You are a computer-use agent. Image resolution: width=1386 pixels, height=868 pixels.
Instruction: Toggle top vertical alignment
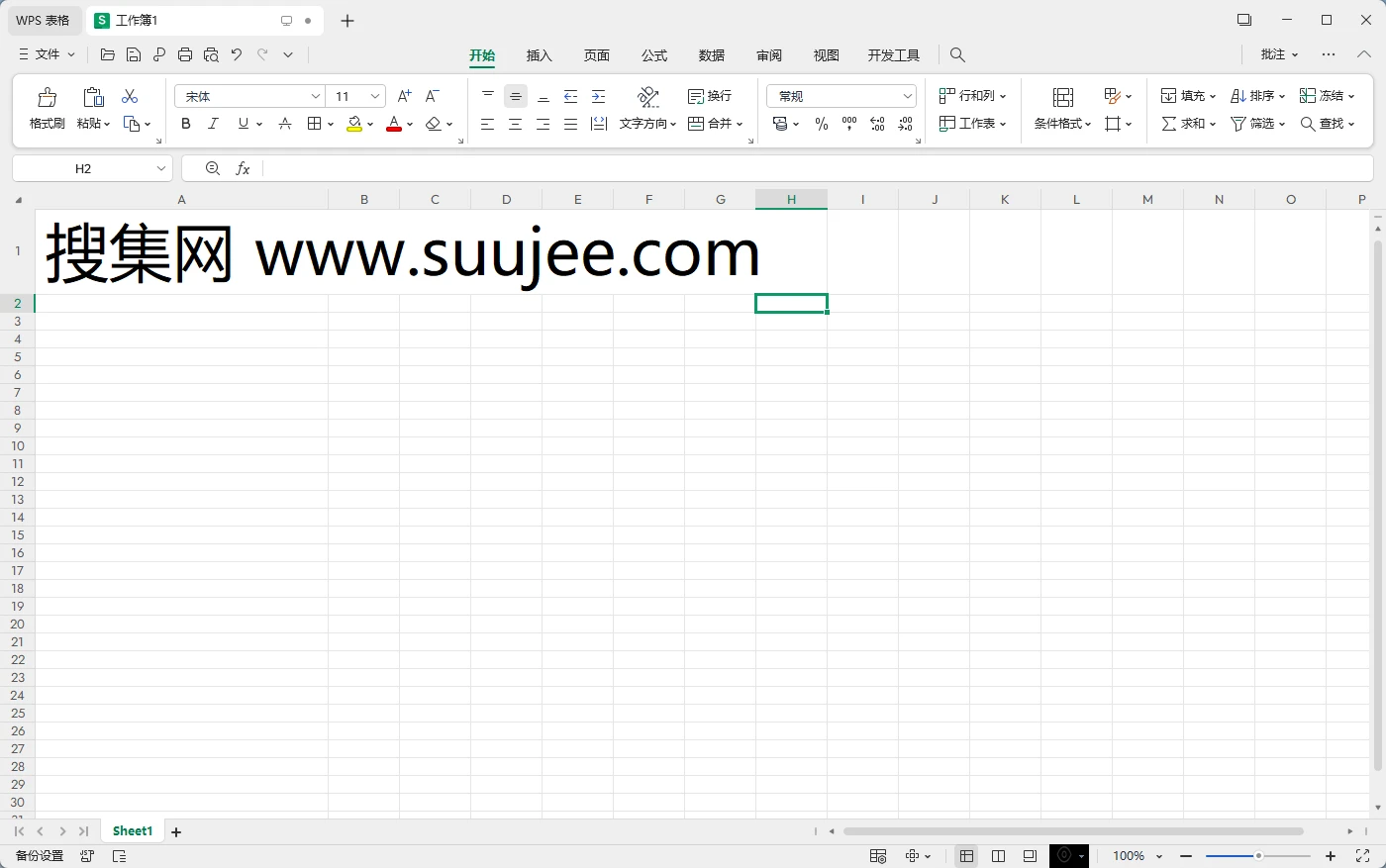click(x=487, y=96)
